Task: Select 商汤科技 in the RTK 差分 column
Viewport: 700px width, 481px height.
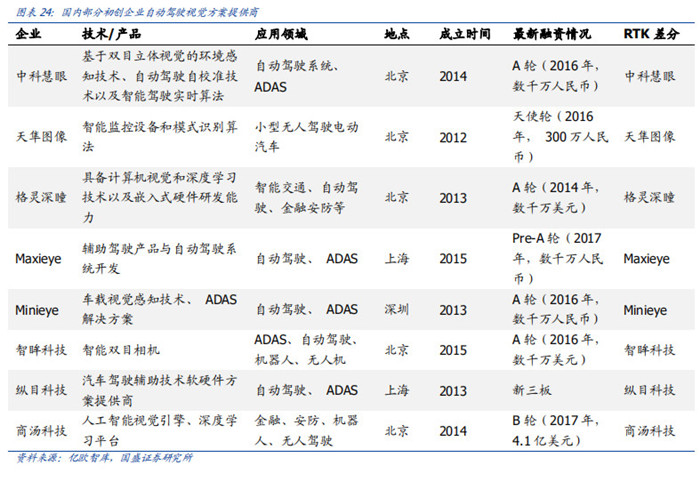Action: 650,431
